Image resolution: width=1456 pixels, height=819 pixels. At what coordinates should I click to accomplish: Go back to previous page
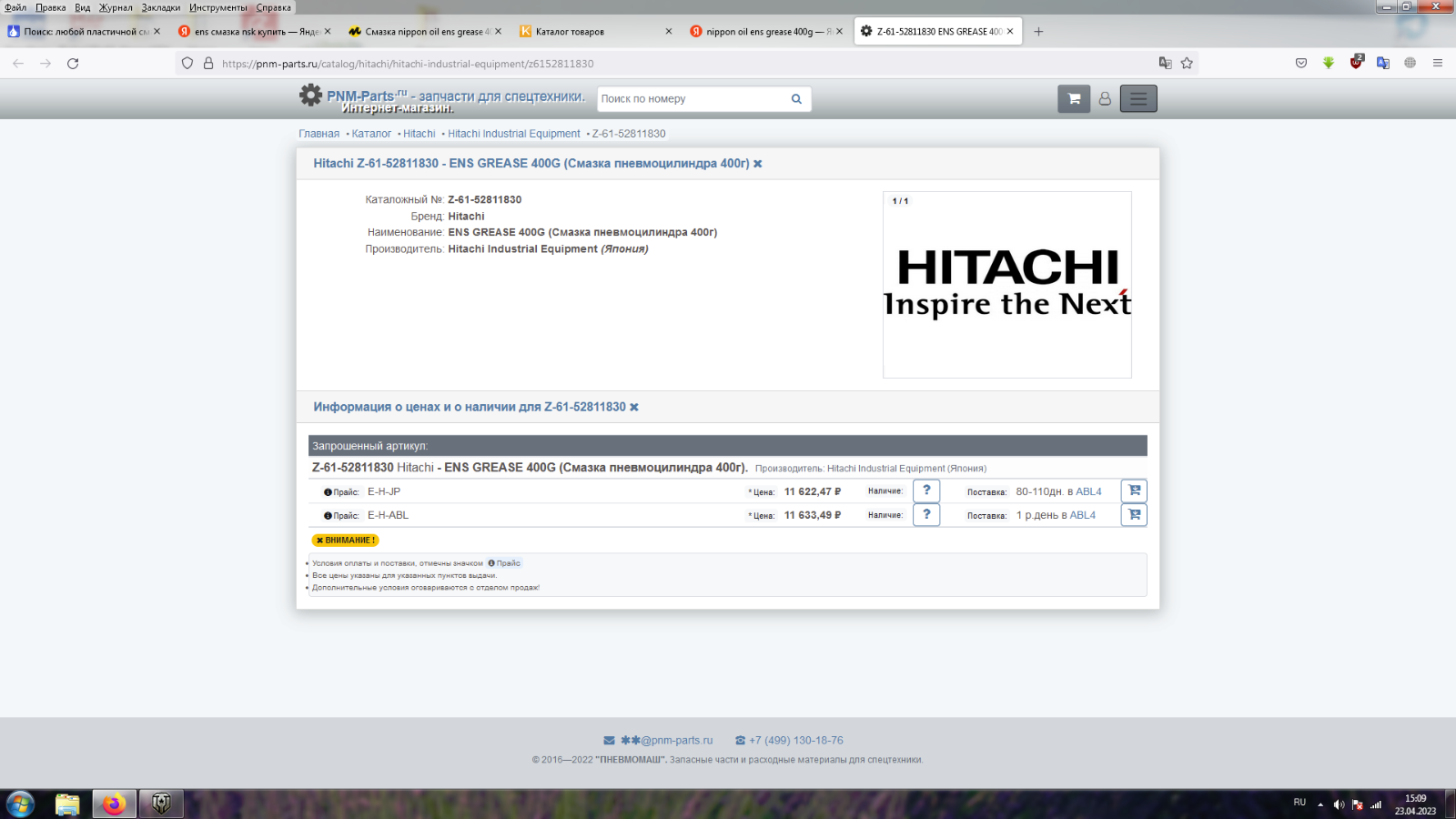18,64
